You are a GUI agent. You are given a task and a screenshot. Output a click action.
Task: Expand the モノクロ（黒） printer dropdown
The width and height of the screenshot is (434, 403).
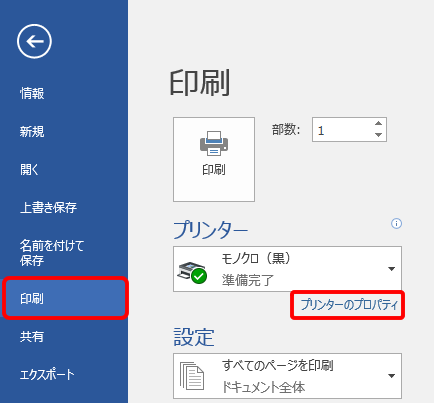392,269
